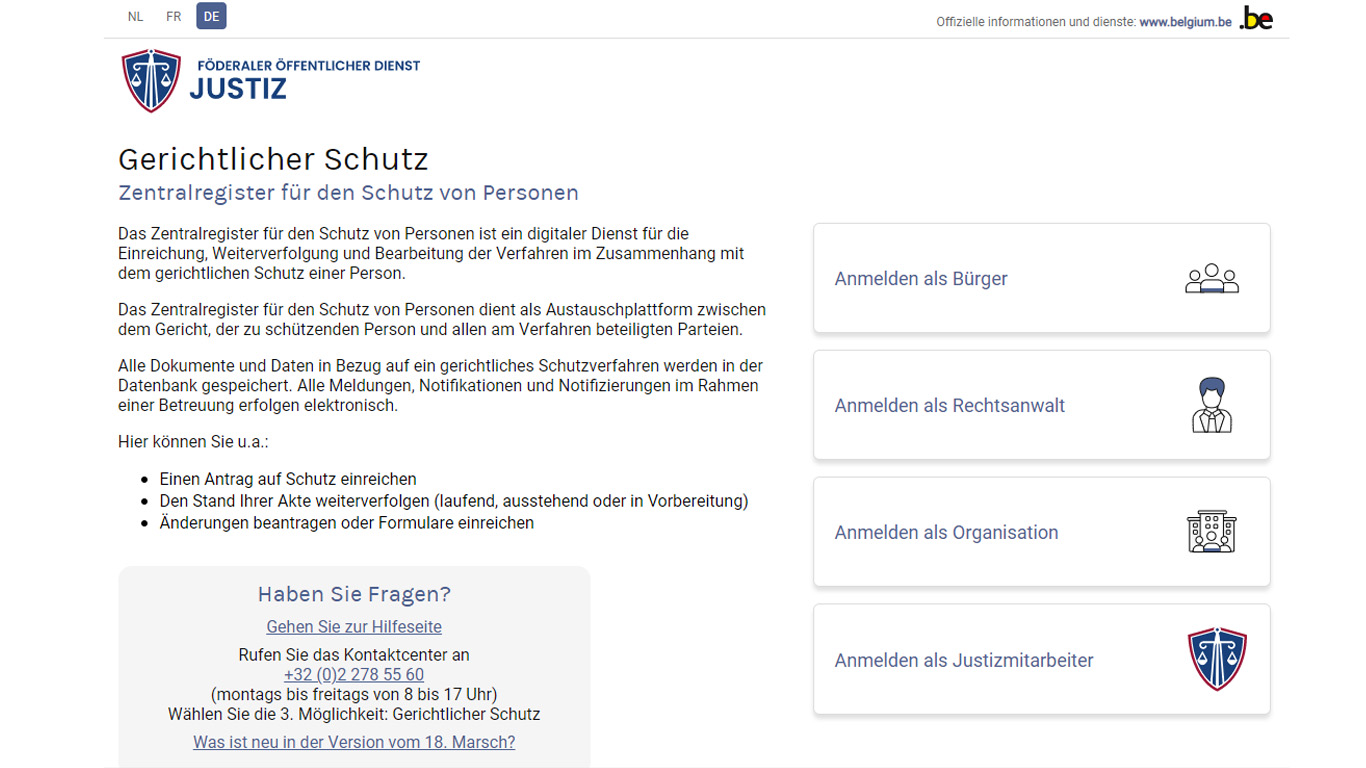Click the .be Belgium logo
This screenshot has height=768, width=1366.
1256,19
